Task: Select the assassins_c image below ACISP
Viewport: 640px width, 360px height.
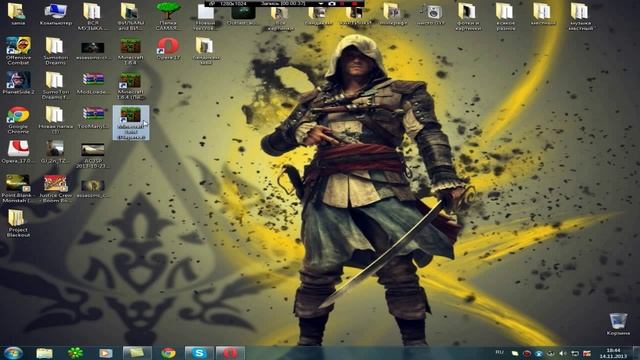Action: click(x=93, y=188)
